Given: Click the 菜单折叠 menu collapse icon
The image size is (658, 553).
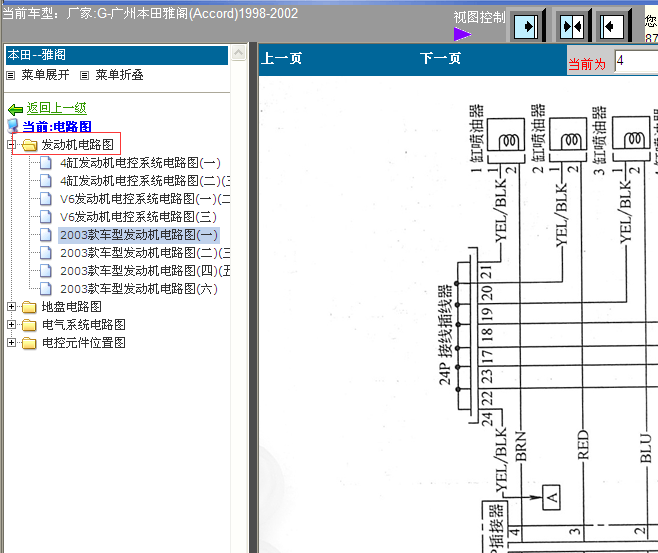Looking at the screenshot, I should click(x=84, y=76).
